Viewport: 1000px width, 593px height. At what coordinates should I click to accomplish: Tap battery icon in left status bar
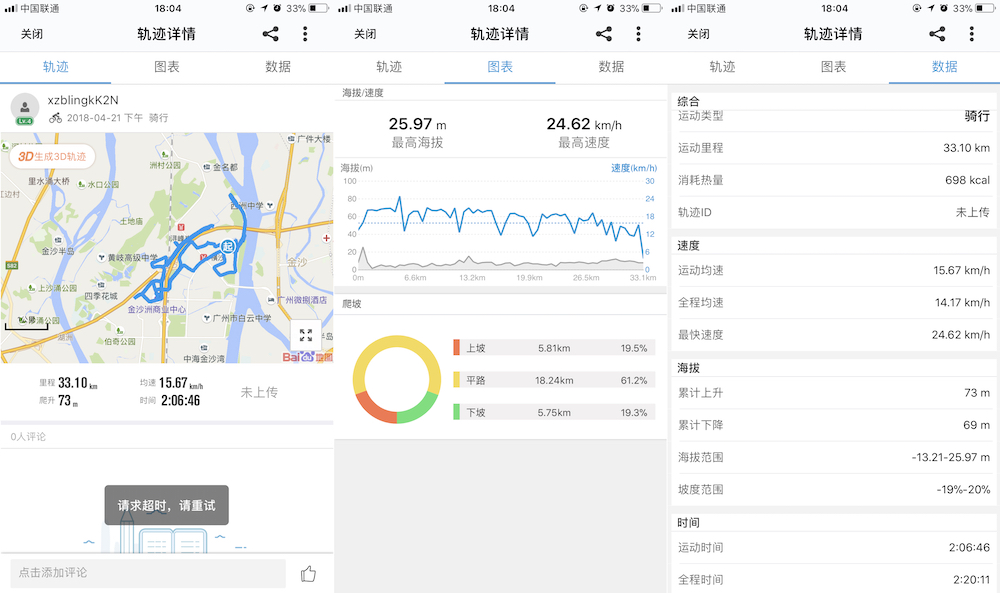tap(318, 8)
